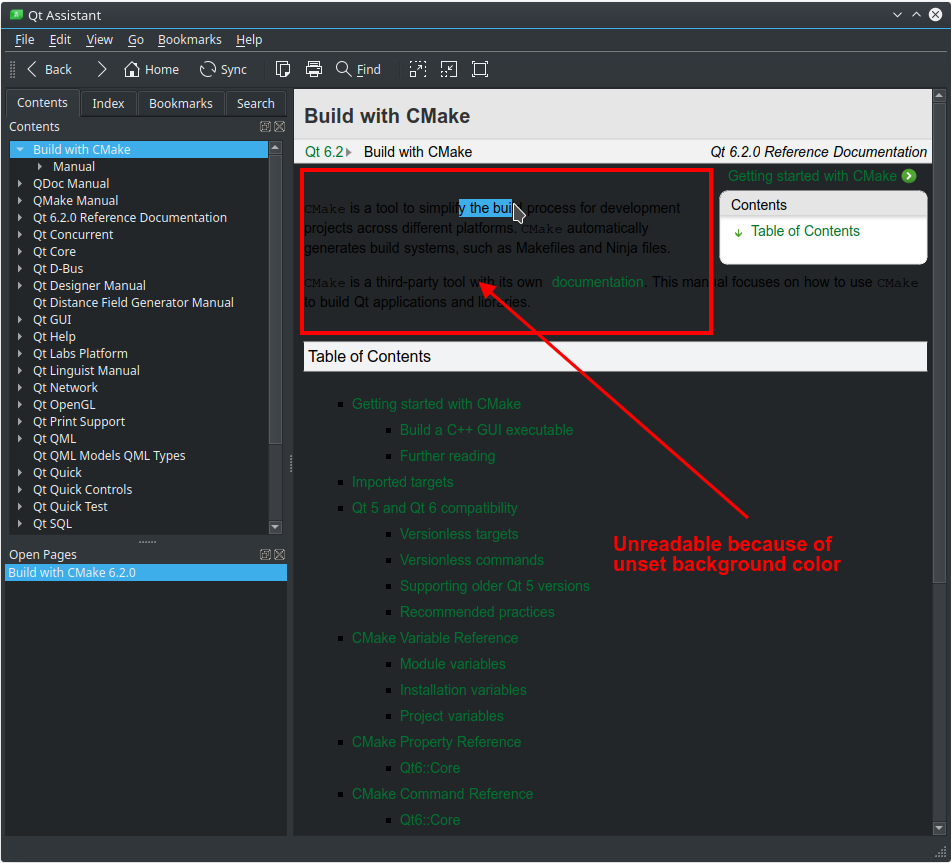This screenshot has height=863, width=951.
Task: Open the documentation hyperlink in the paragraph
Action: coord(597,282)
